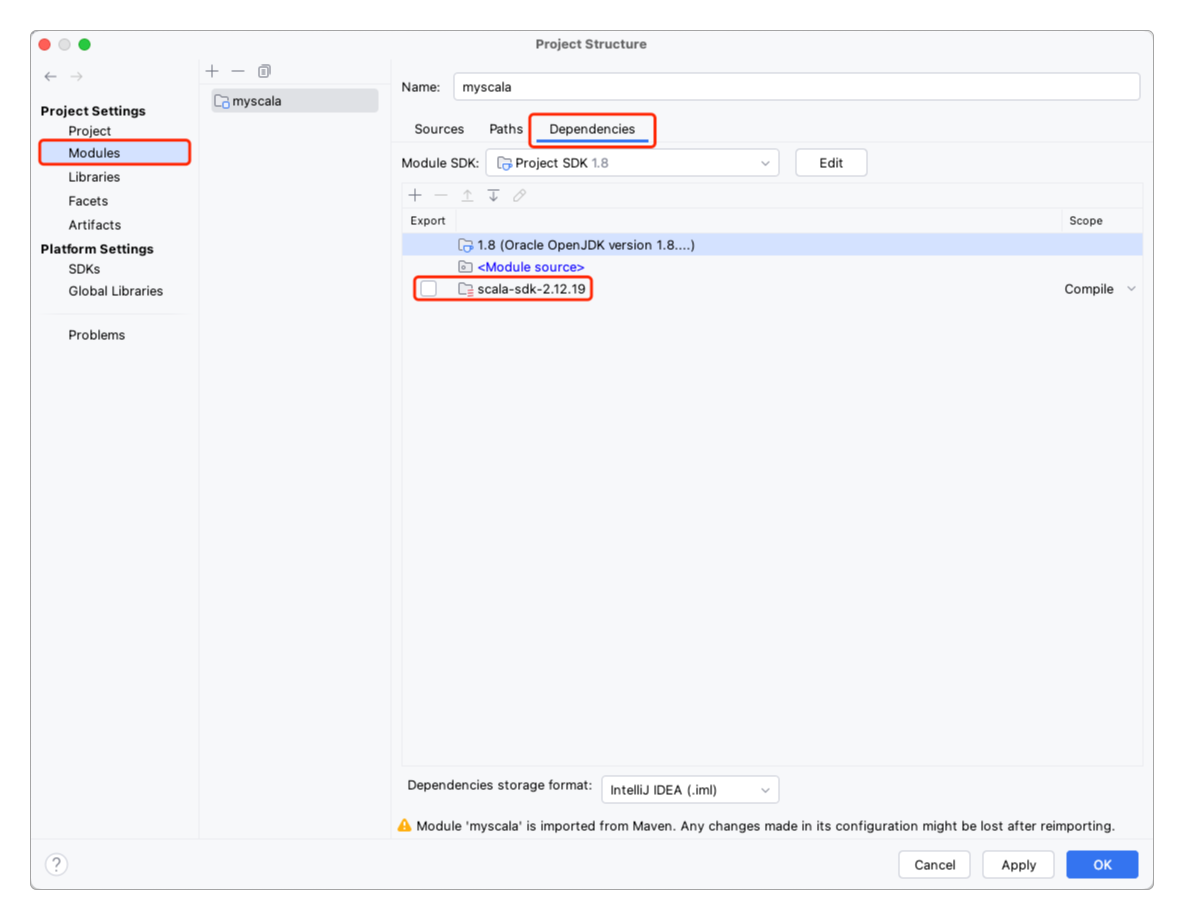Close the Project Structure window
This screenshot has height=920, width=1184.
[45, 45]
